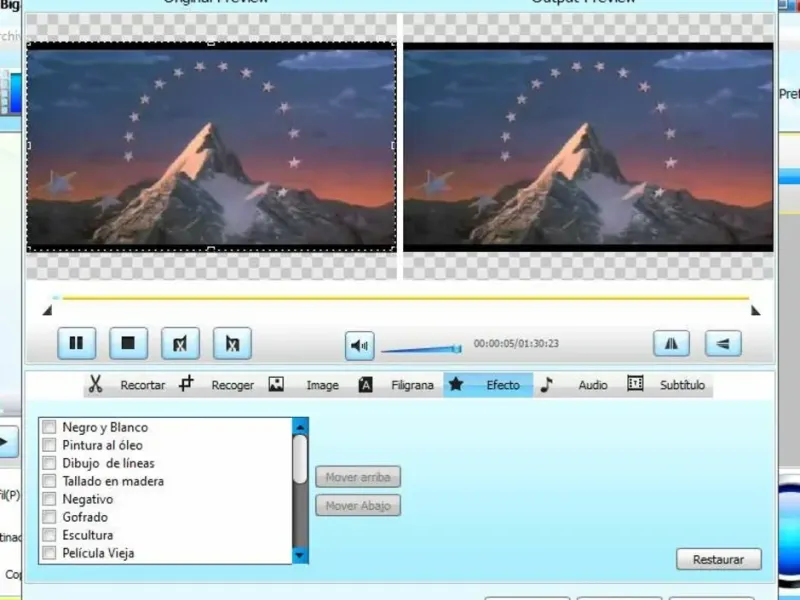Enable Negativo effect checkbox
The image size is (800, 600).
tap(49, 499)
